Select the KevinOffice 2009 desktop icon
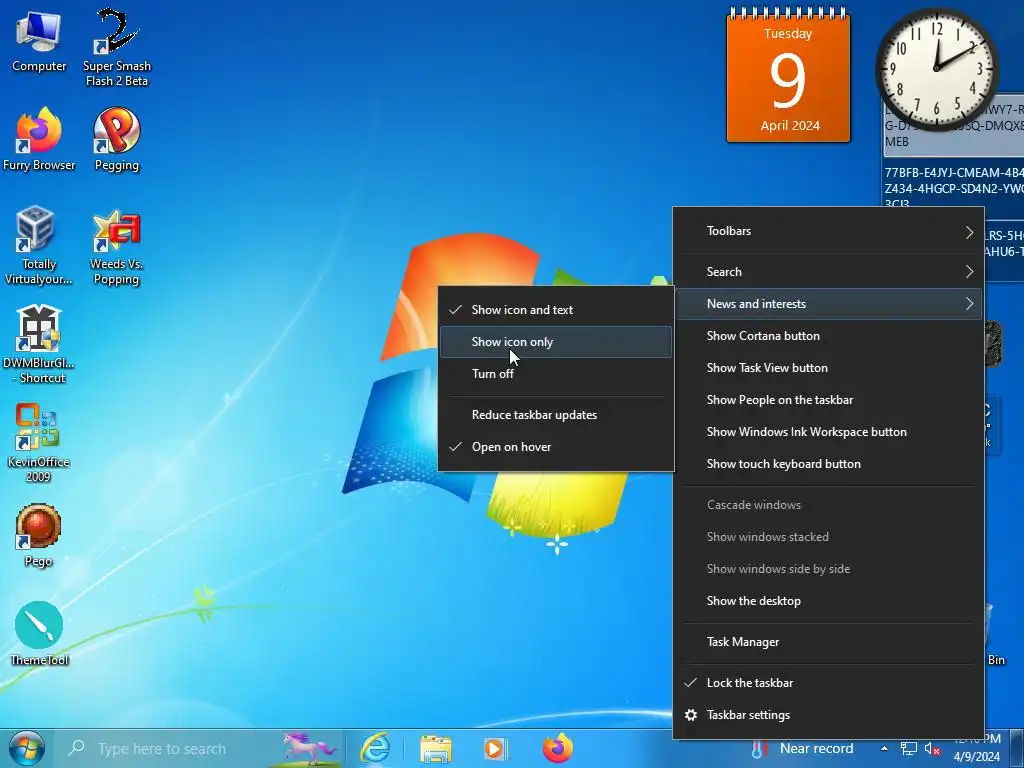This screenshot has width=1024, height=768. (x=39, y=443)
